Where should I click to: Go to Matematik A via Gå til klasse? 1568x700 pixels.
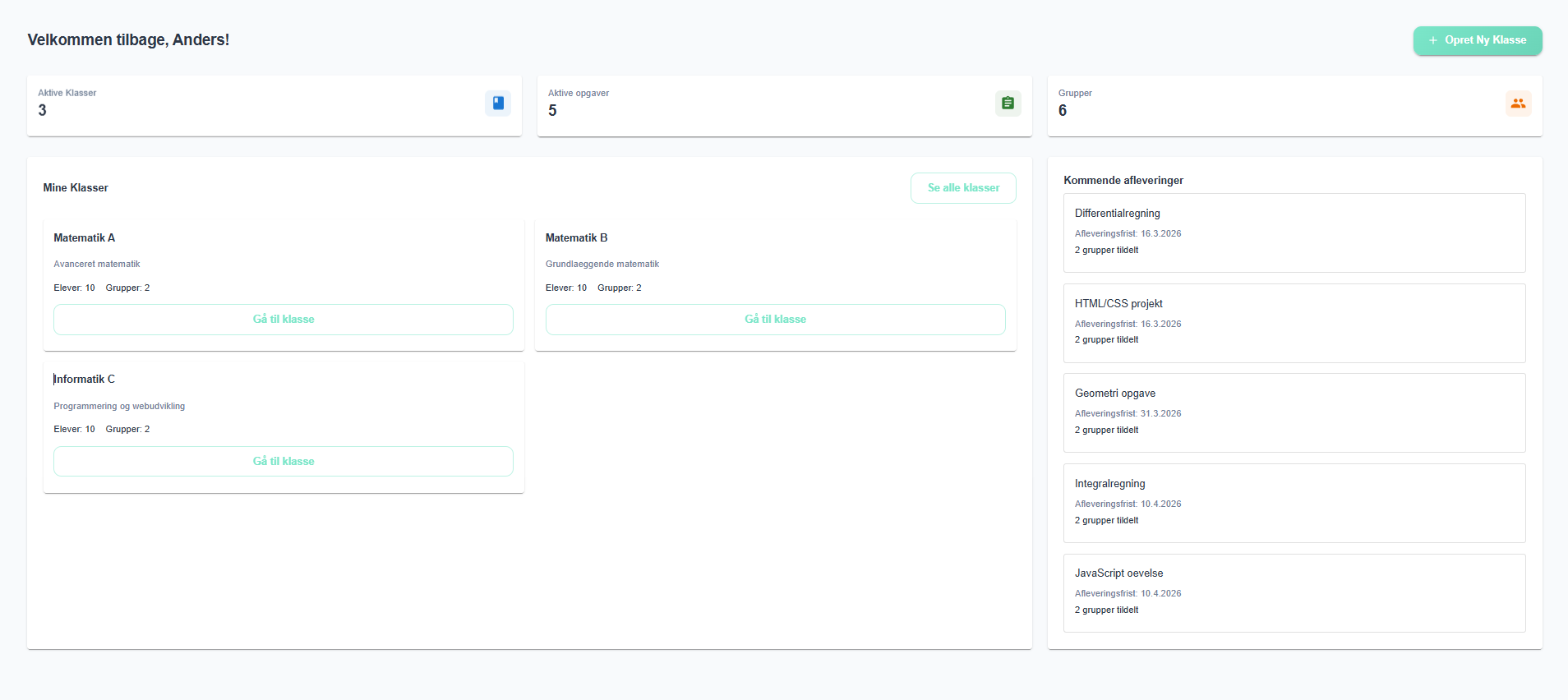point(284,320)
